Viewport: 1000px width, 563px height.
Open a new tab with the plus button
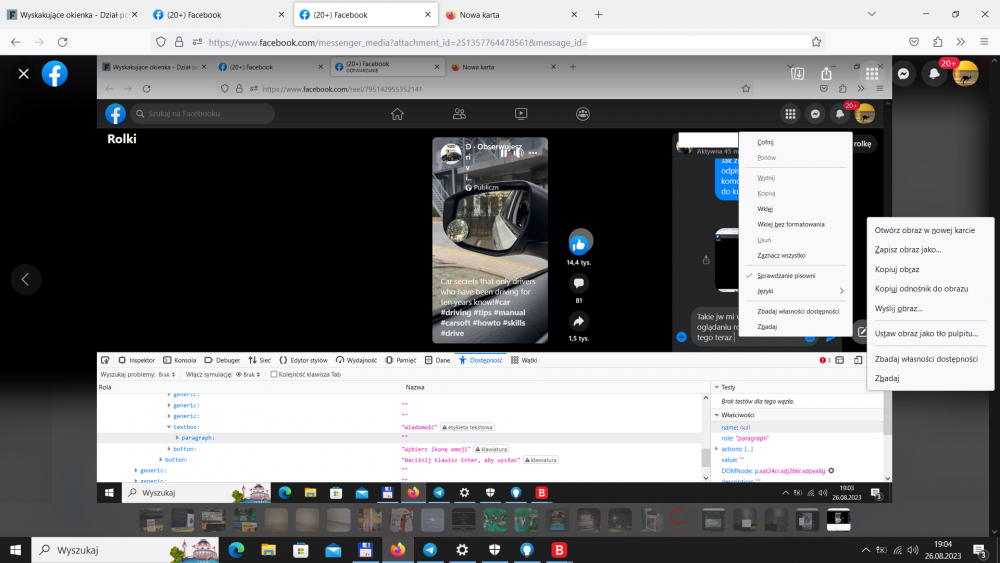pos(599,15)
